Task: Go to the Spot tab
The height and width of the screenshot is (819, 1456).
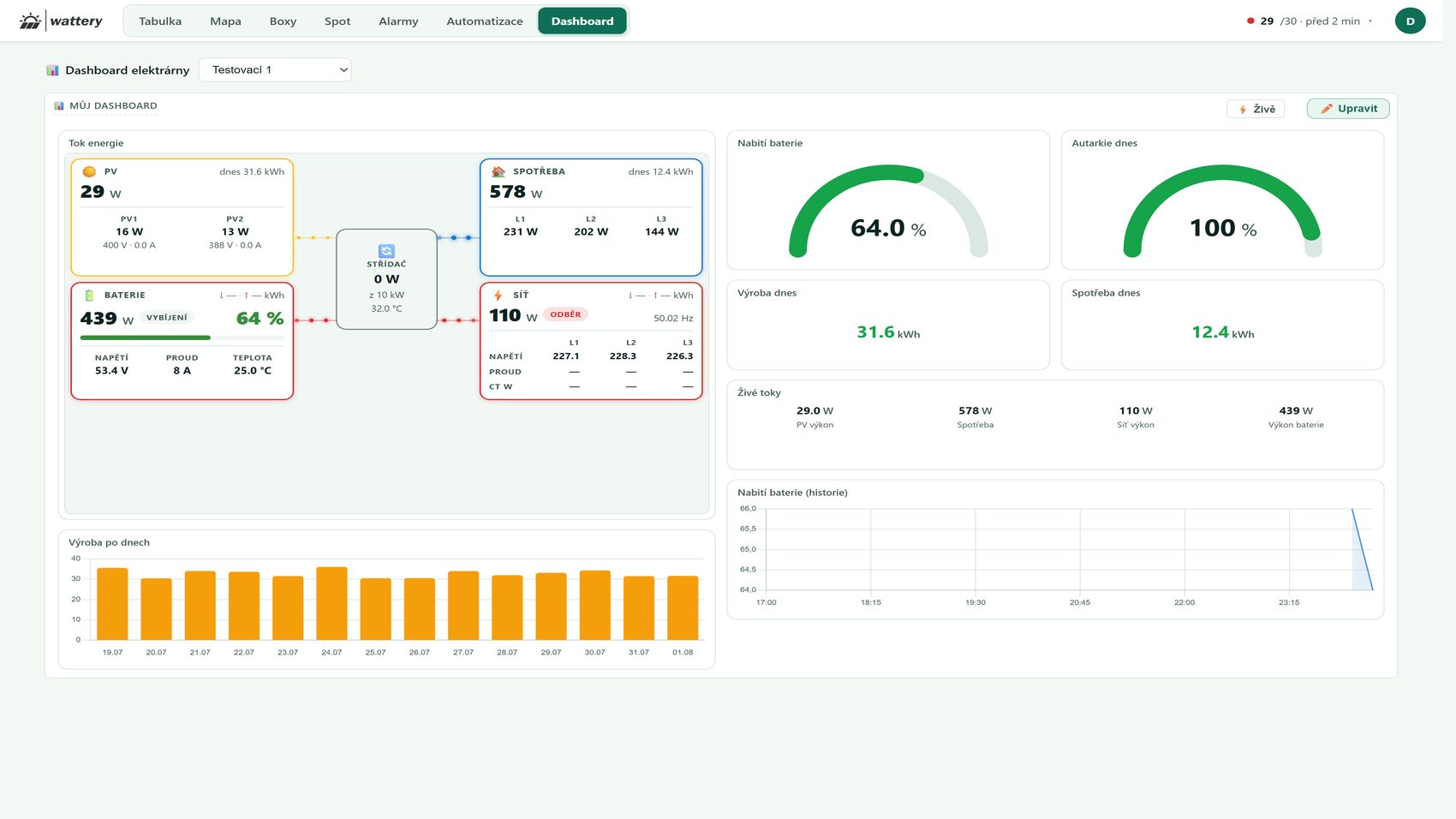Action: point(337,21)
